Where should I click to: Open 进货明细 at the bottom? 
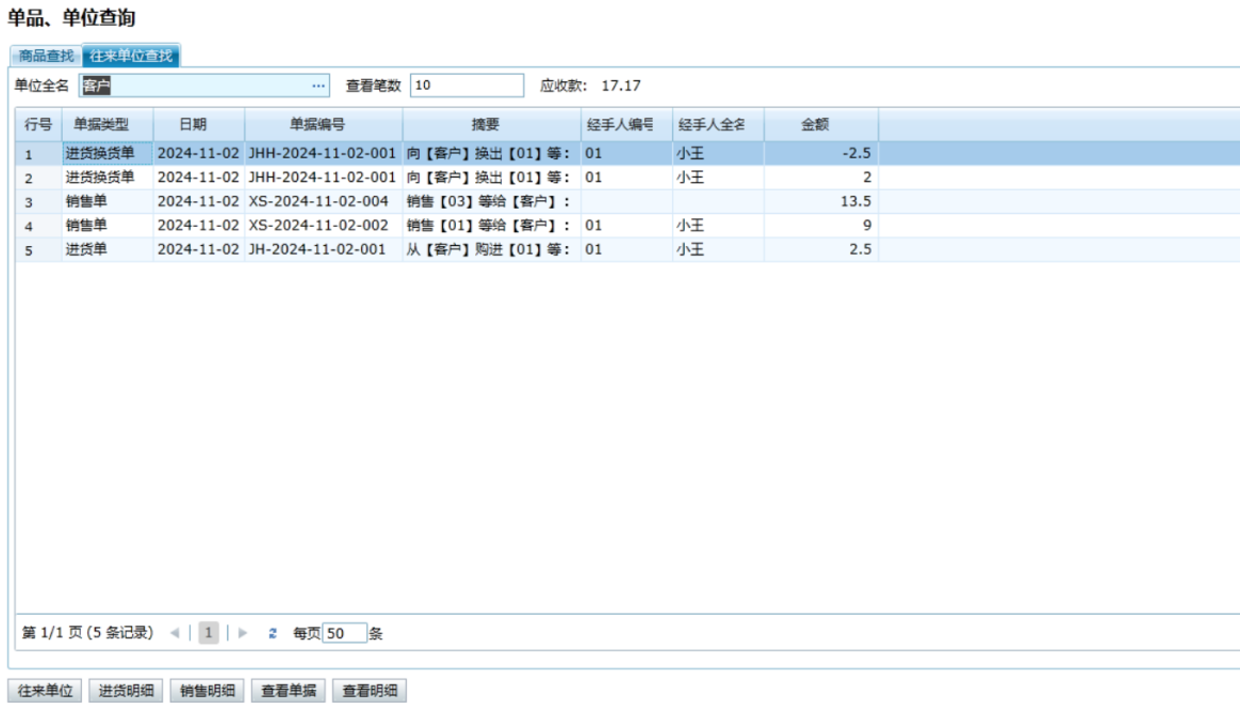pyautogui.click(x=125, y=691)
